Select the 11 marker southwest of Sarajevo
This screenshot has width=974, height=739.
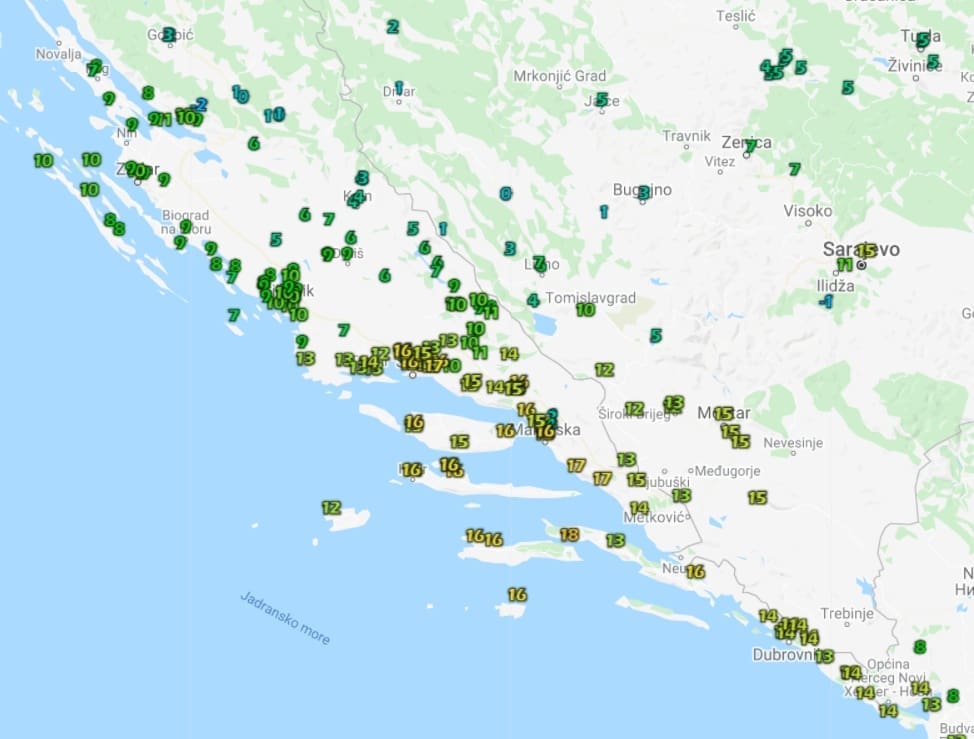pyautogui.click(x=845, y=265)
